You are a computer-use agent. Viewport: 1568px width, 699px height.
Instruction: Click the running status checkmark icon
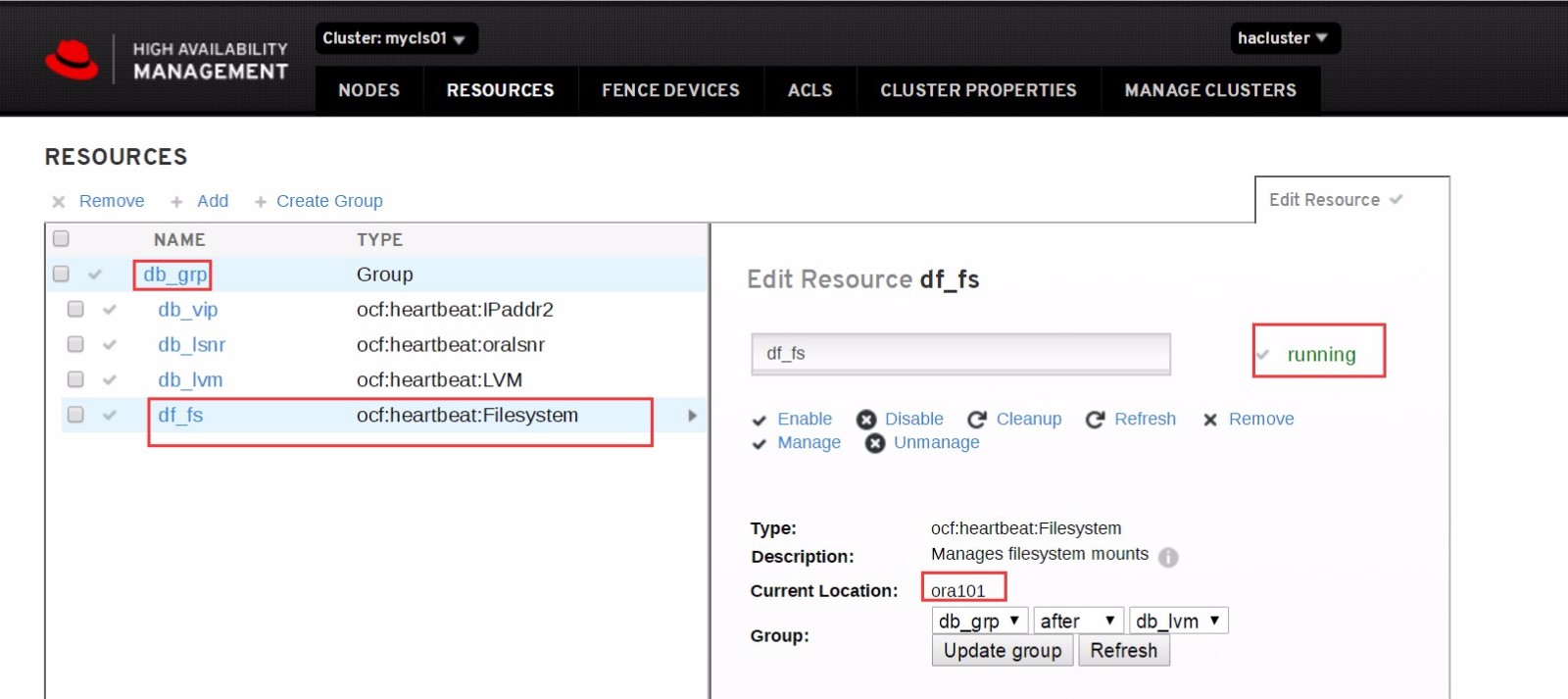tap(1263, 355)
